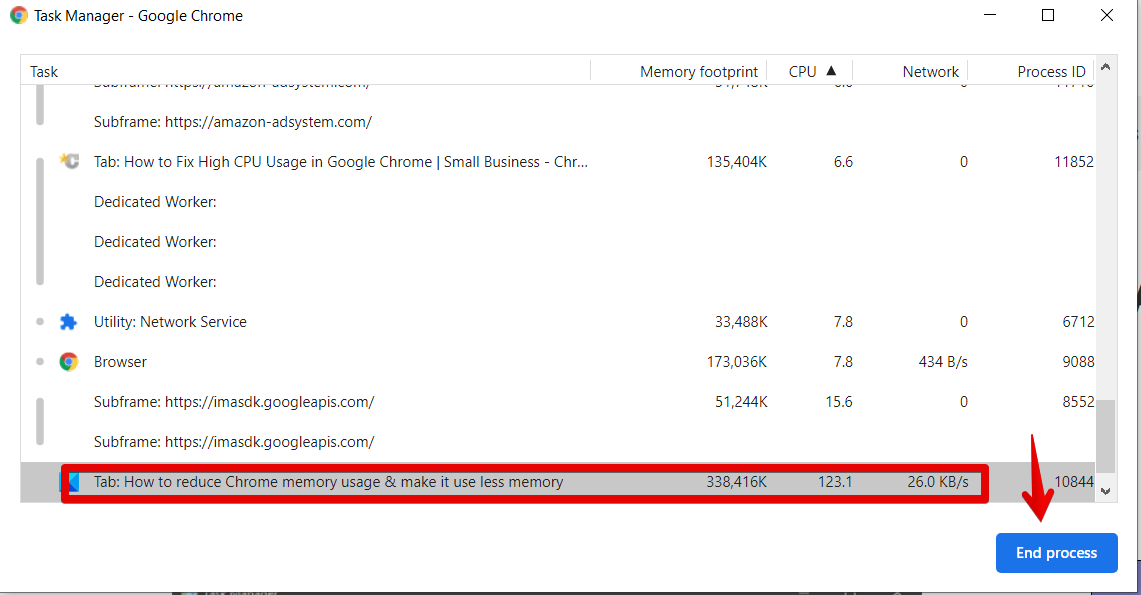Click memory value 173,036K
The height and width of the screenshot is (595, 1141).
tap(736, 362)
